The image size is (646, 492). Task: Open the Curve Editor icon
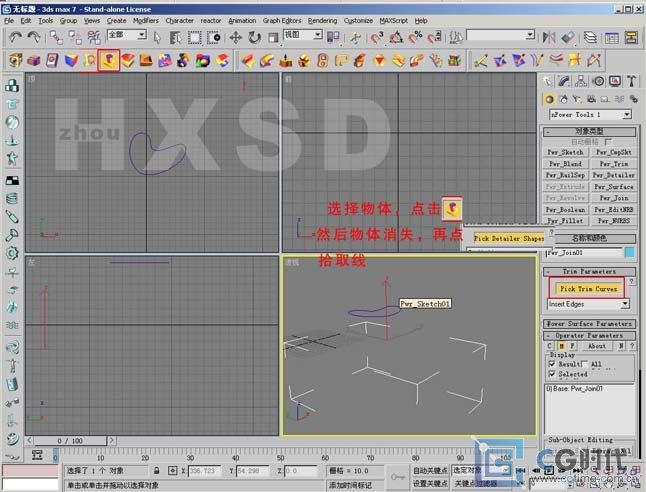[x=612, y=38]
